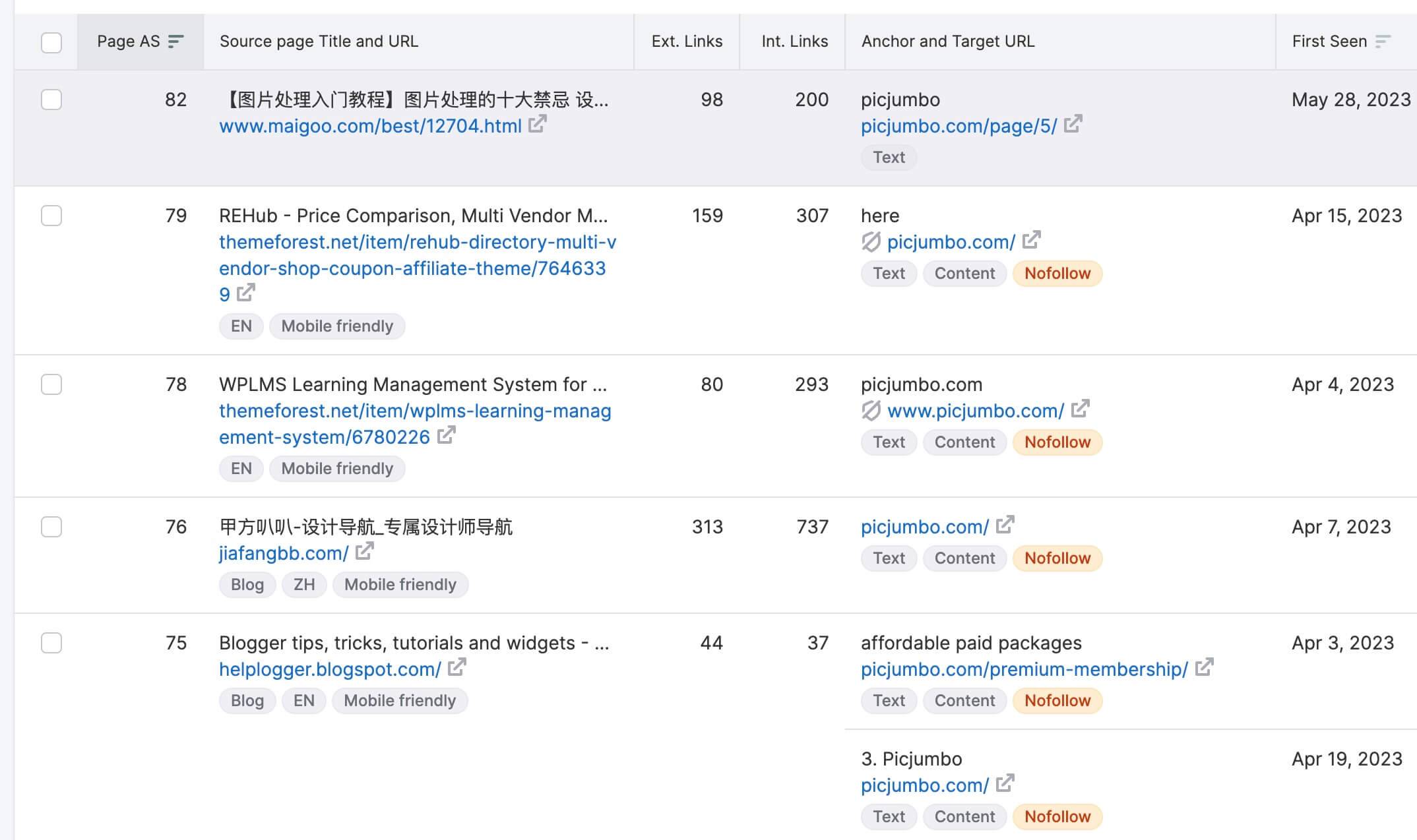Image resolution: width=1417 pixels, height=840 pixels.
Task: Click nofollow-link icon before picjumbo.com/ in REHub row
Action: [871, 242]
